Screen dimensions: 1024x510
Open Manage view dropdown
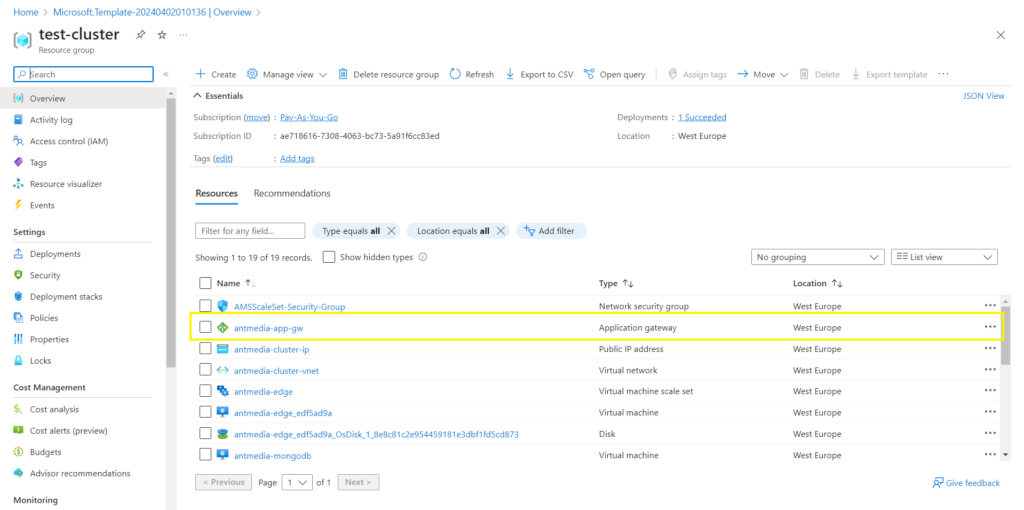pyautogui.click(x=287, y=74)
